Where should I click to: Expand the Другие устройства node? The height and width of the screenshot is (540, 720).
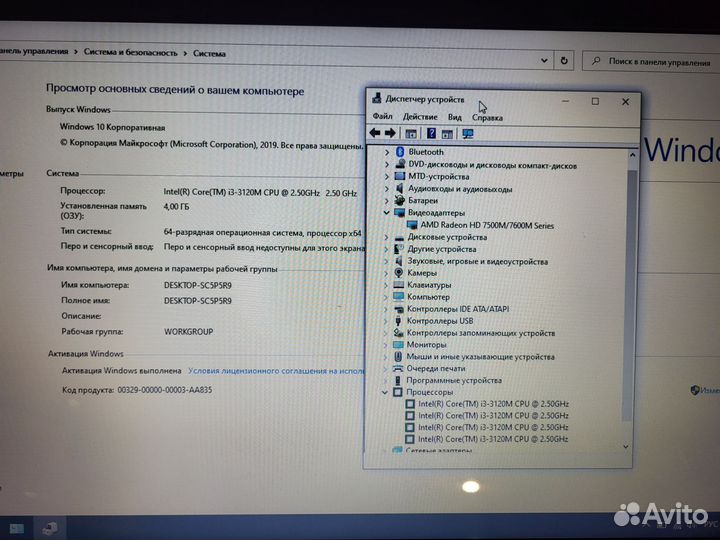pyautogui.click(x=386, y=249)
